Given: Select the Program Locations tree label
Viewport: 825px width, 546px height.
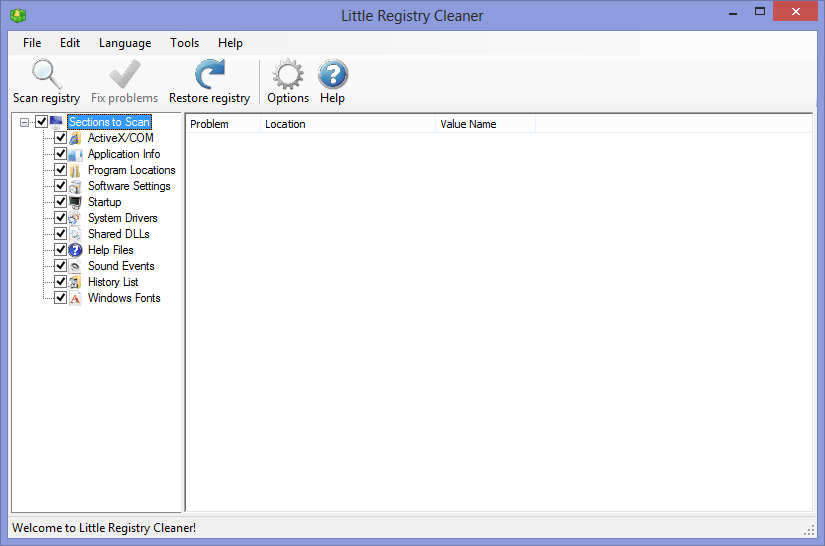Looking at the screenshot, I should point(132,170).
